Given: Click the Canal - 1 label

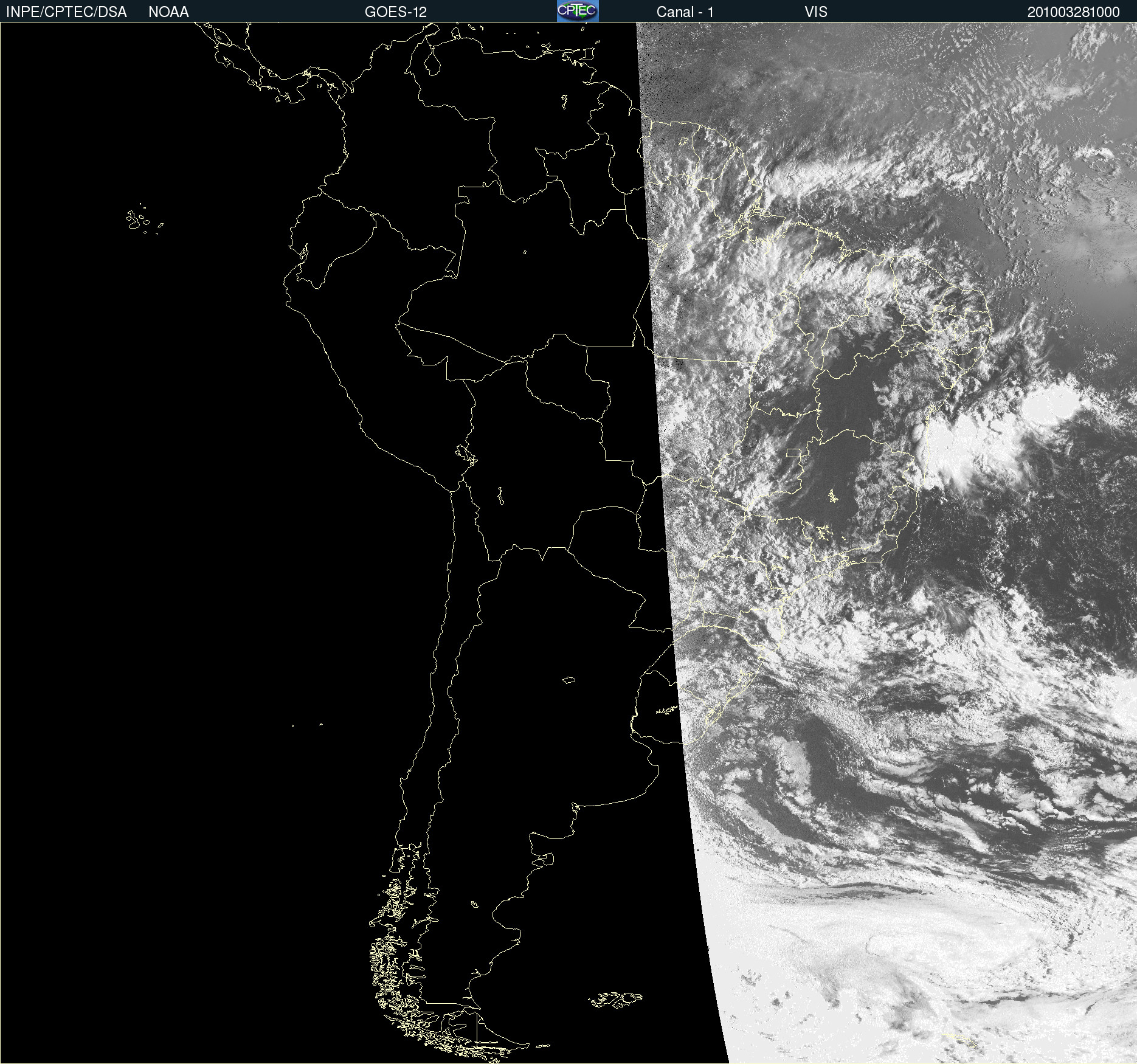Looking at the screenshot, I should pos(685,12).
